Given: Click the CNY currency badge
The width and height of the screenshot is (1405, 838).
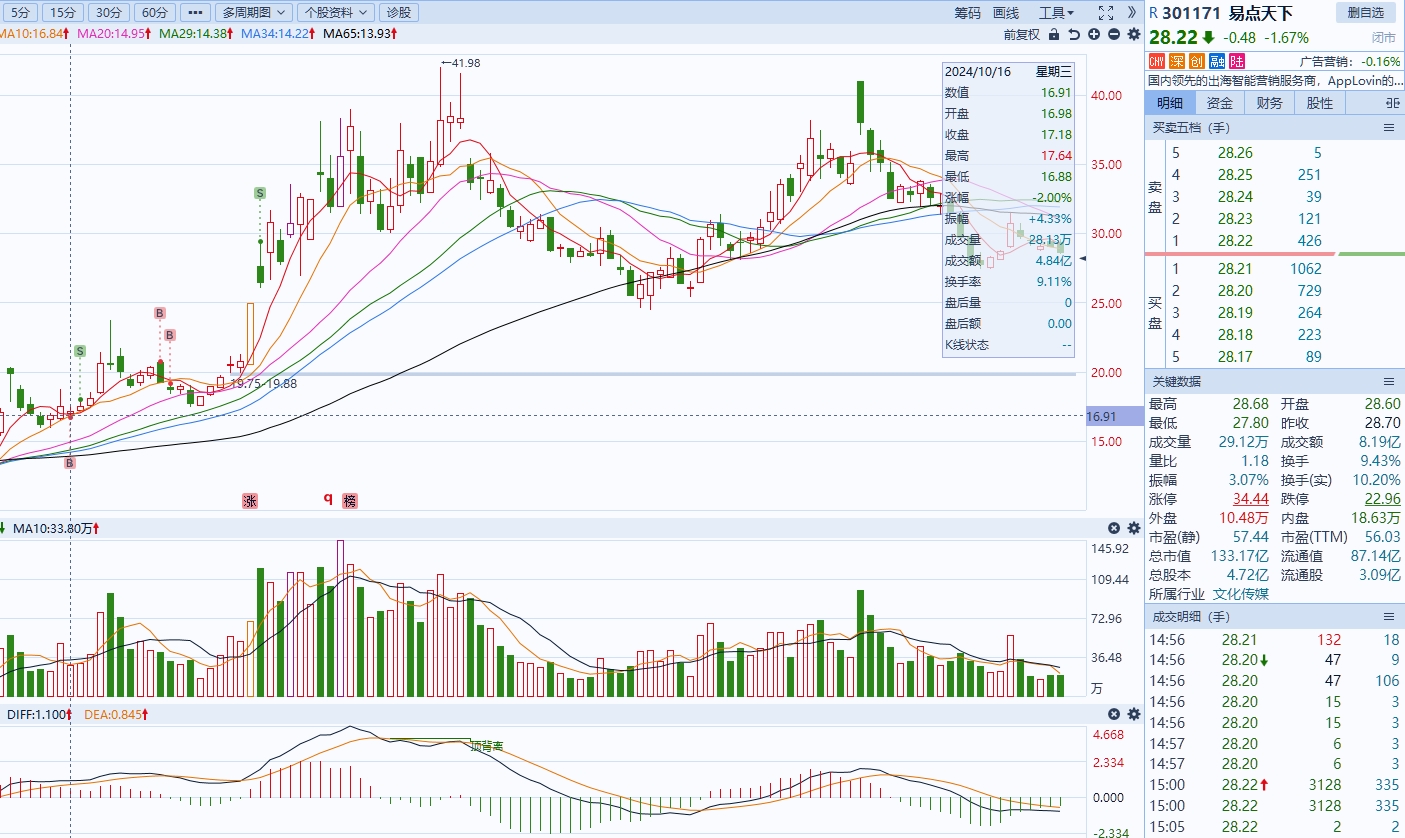Looking at the screenshot, I should tap(1158, 62).
